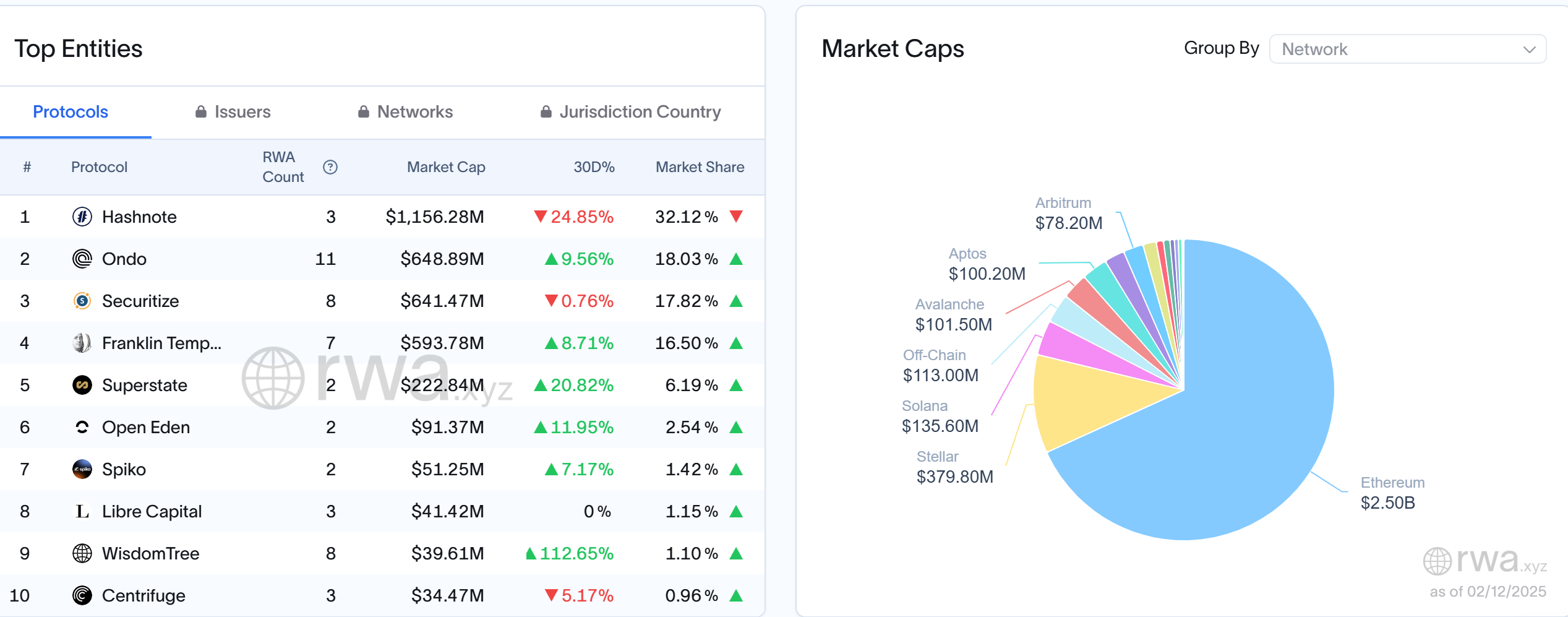Click Hashnote's red market share down arrow

[736, 217]
